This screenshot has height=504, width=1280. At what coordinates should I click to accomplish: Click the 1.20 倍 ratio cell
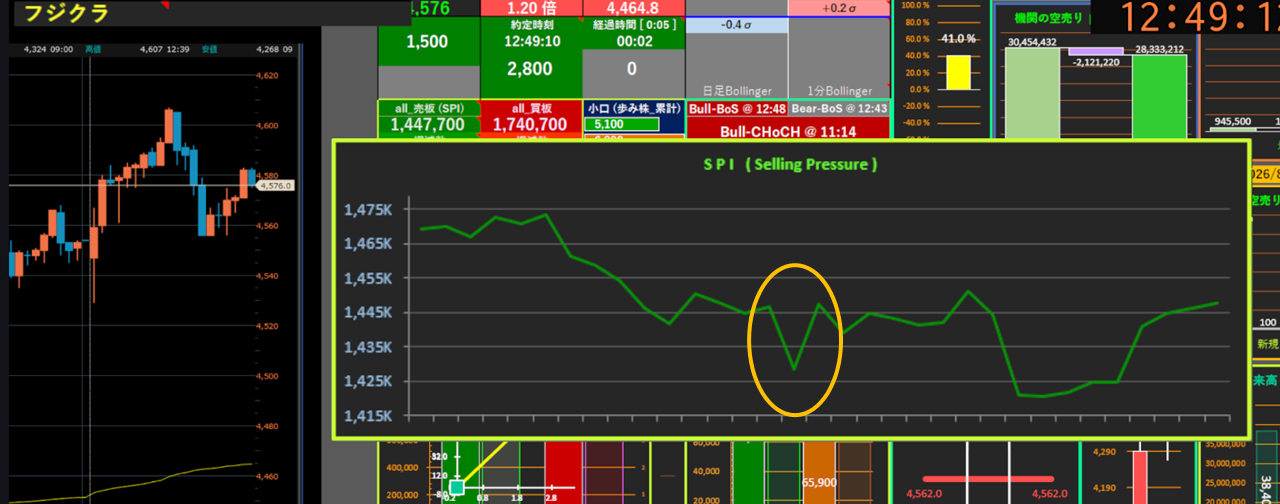(x=531, y=8)
